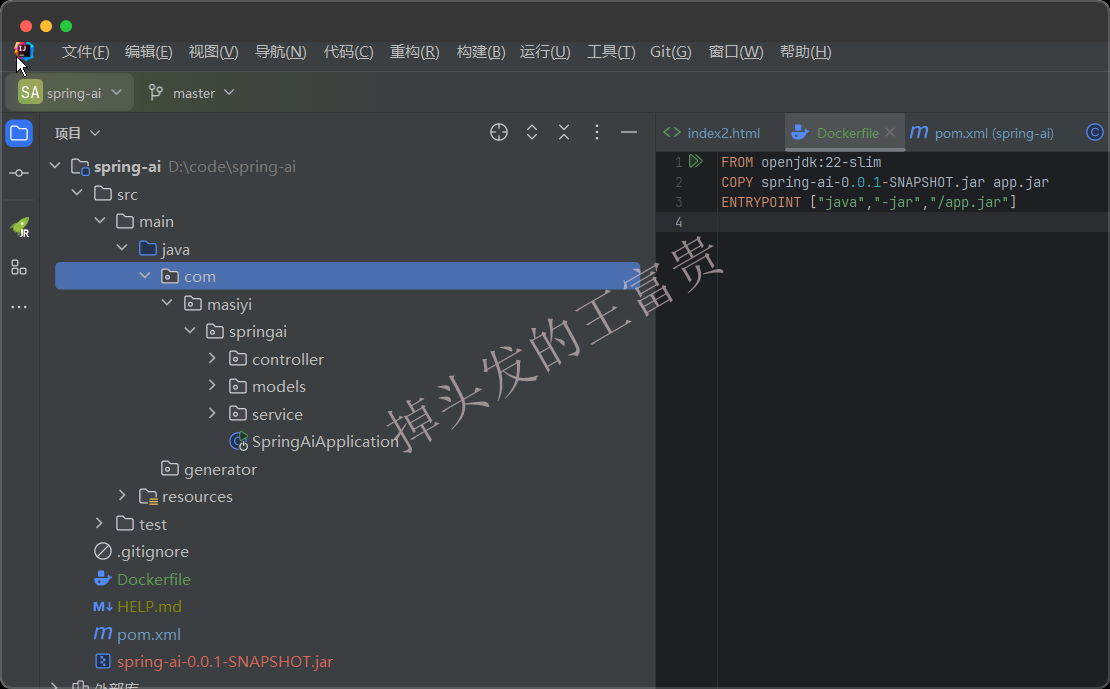Open the 视图(V) menu

pyautogui.click(x=213, y=52)
